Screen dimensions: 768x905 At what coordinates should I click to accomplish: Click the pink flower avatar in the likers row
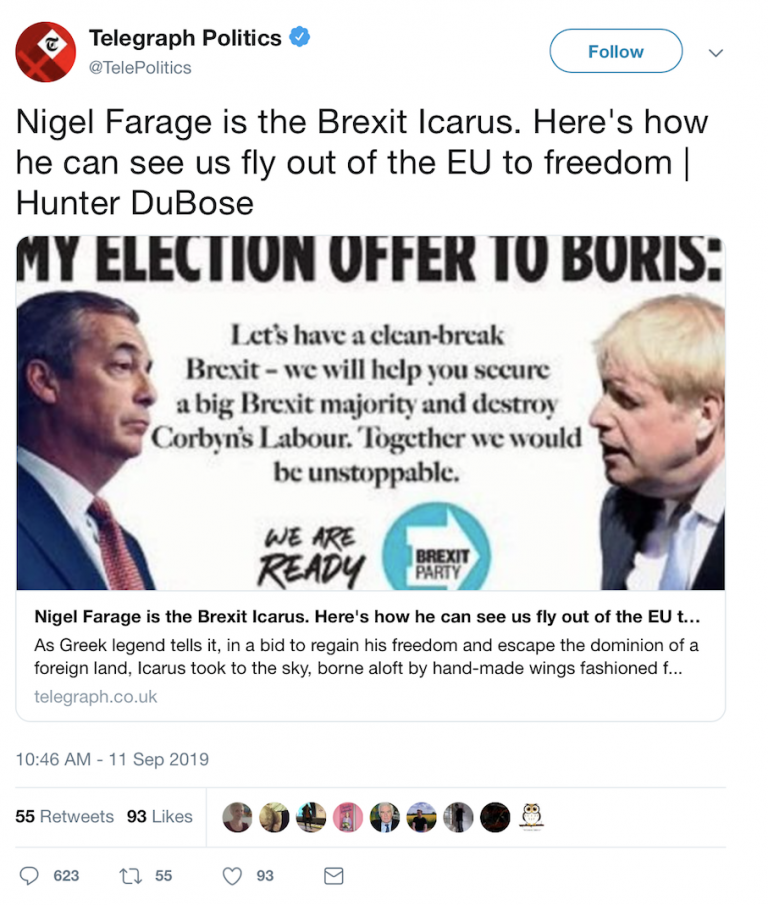click(x=348, y=817)
